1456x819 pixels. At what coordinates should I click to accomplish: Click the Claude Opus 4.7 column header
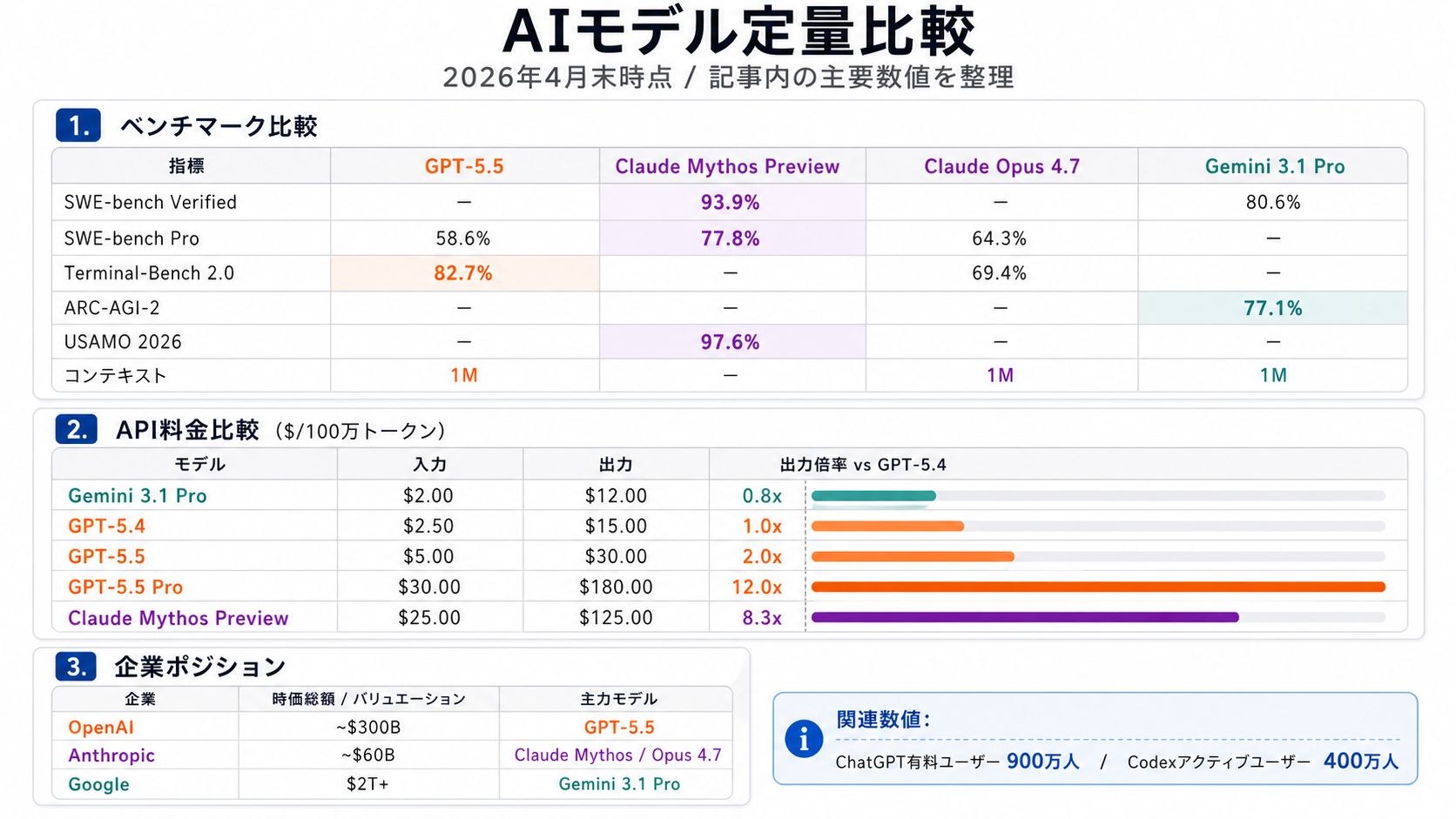click(x=1001, y=166)
